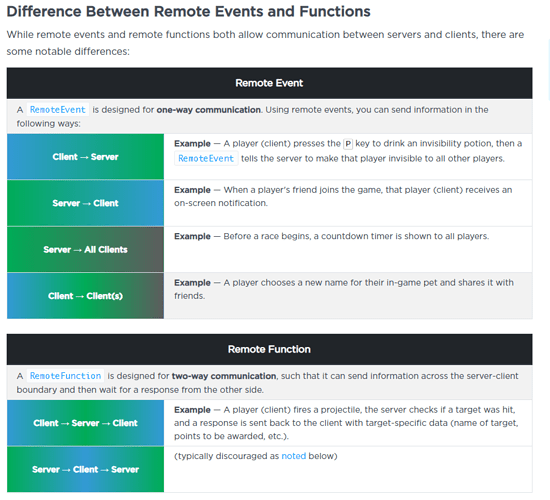
Task: Click the P key badge
Action: click(x=348, y=144)
